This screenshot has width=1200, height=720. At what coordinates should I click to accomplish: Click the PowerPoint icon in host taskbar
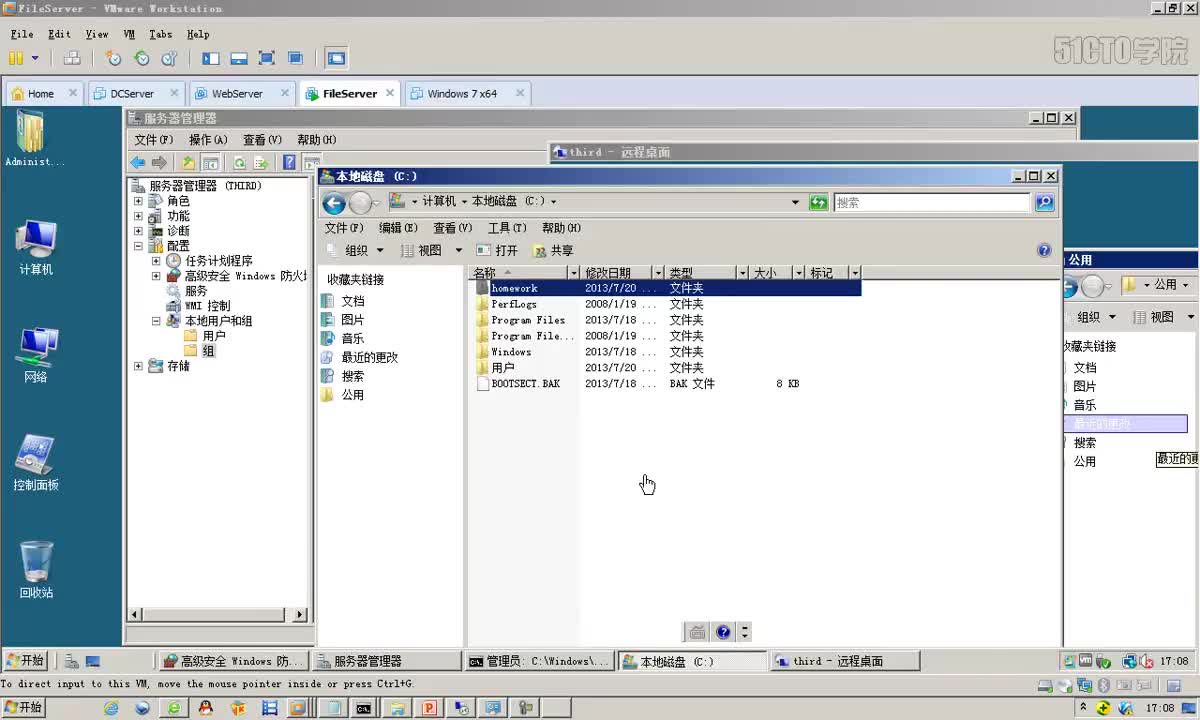tap(429, 708)
